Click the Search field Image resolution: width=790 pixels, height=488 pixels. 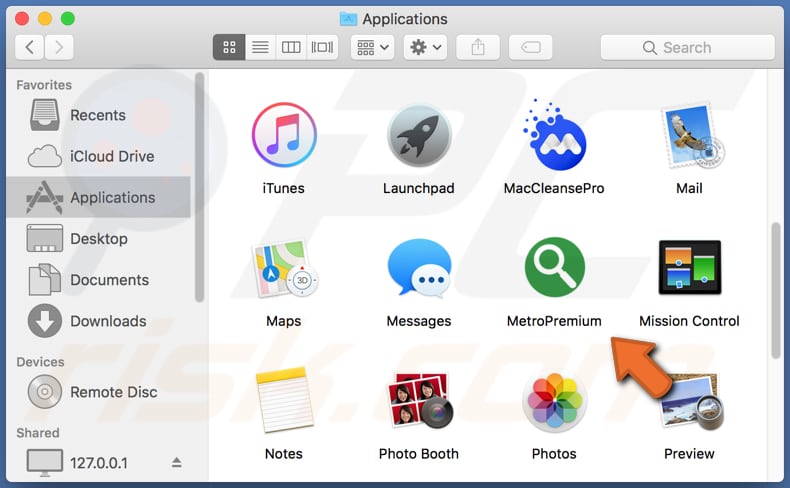688,47
